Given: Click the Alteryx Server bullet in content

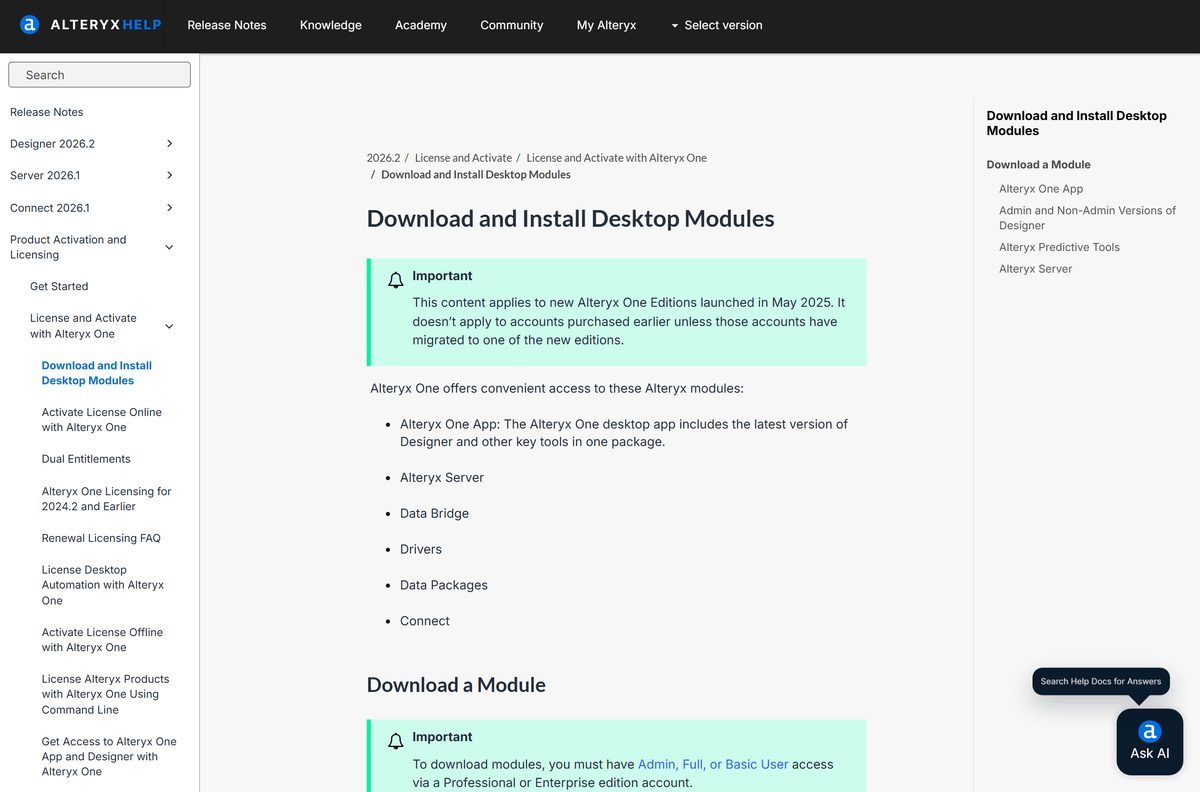Looking at the screenshot, I should coord(442,477).
